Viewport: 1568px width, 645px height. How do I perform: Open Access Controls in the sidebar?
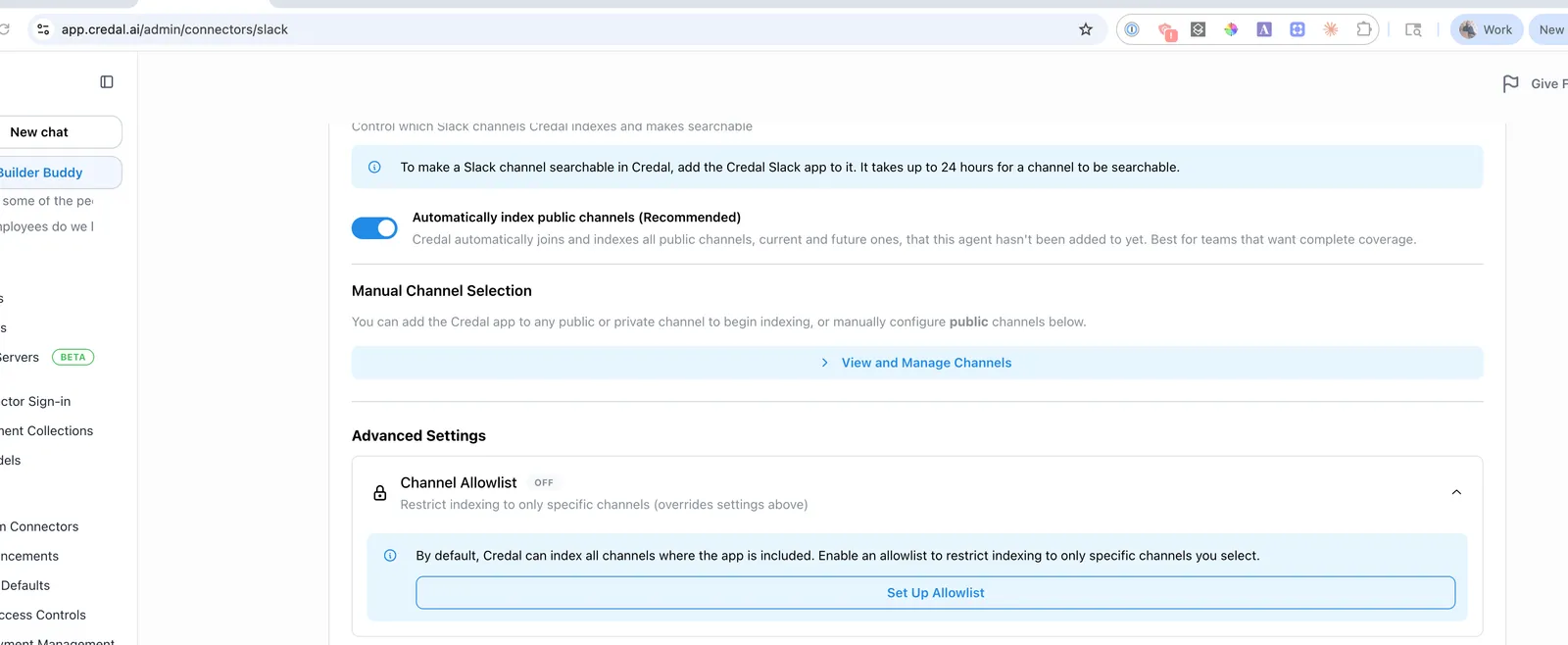point(43,615)
